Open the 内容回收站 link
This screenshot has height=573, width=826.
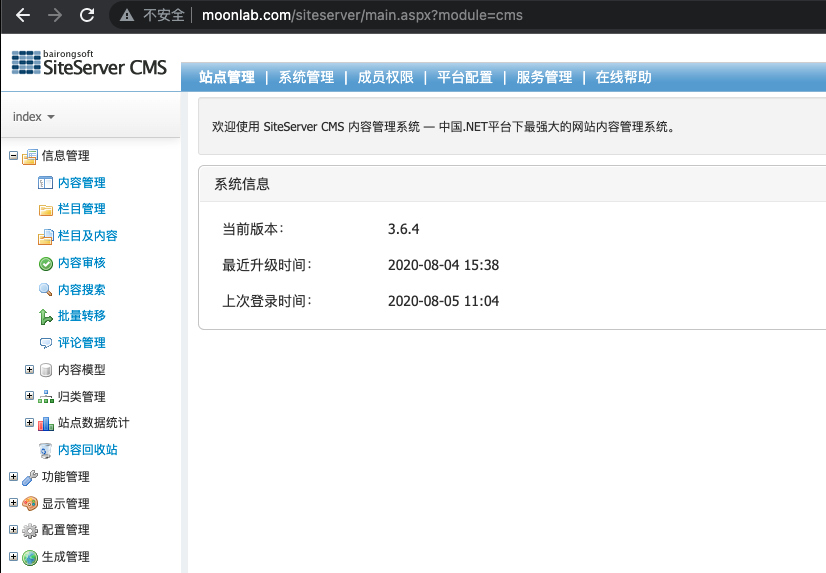pos(87,450)
